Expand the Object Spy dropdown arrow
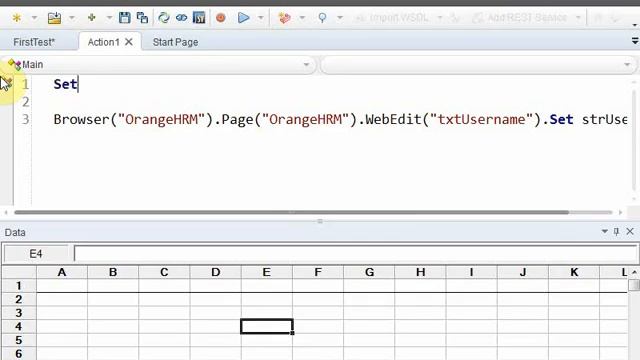The height and width of the screenshot is (360, 640). click(x=340, y=18)
